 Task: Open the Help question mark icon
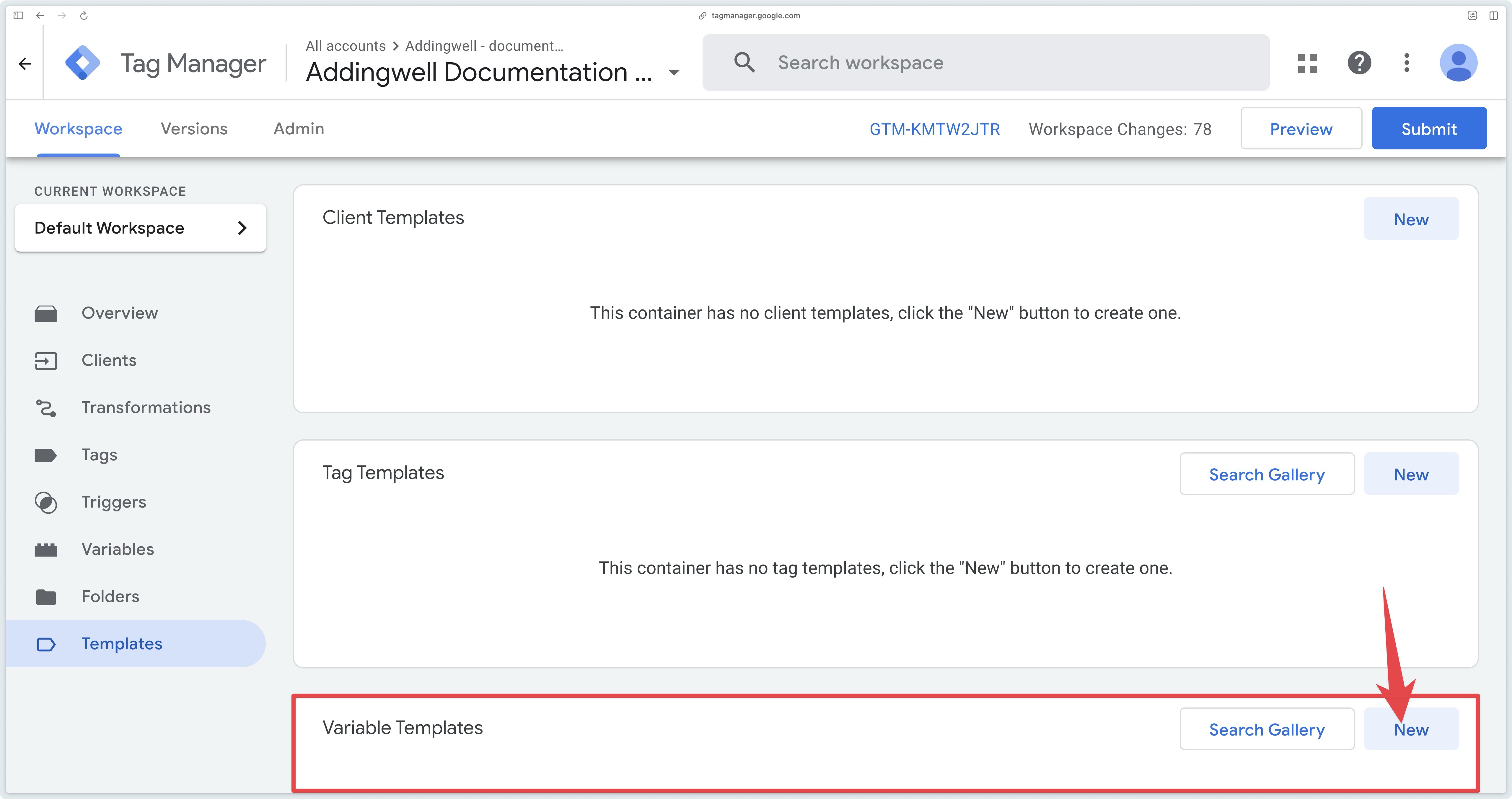1359,63
